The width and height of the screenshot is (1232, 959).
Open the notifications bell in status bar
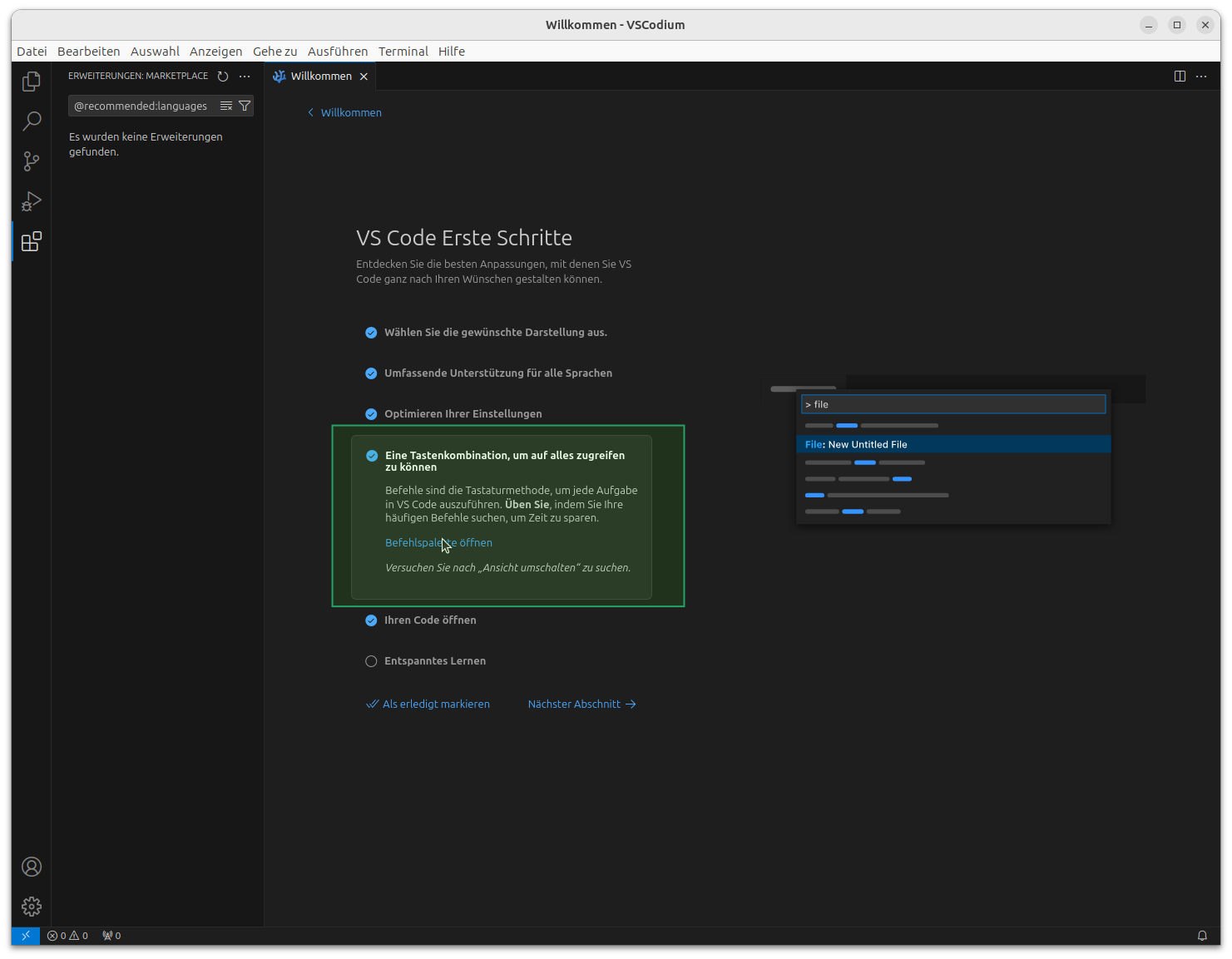coord(1202,936)
